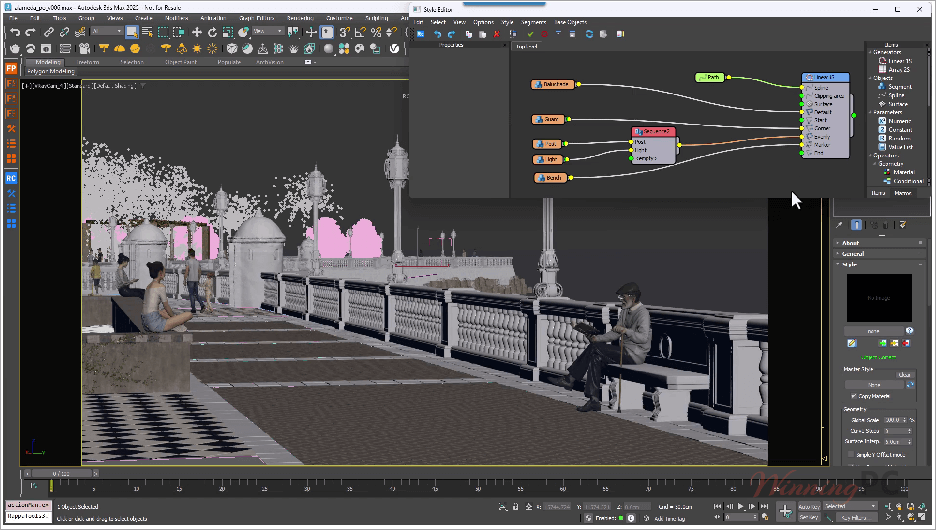Click the none style picker button
The image size is (936, 530).
tap(874, 331)
